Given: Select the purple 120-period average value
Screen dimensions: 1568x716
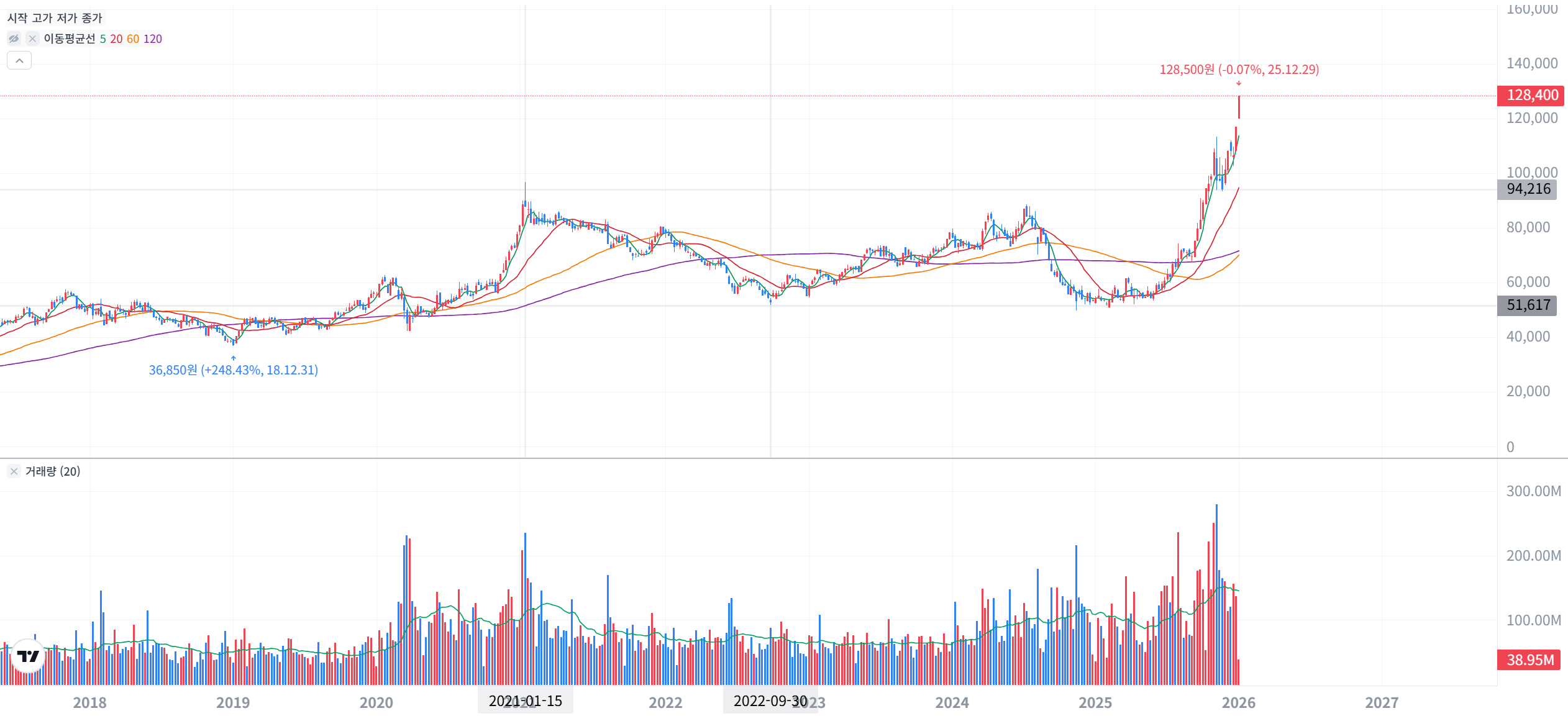Looking at the screenshot, I should (153, 39).
